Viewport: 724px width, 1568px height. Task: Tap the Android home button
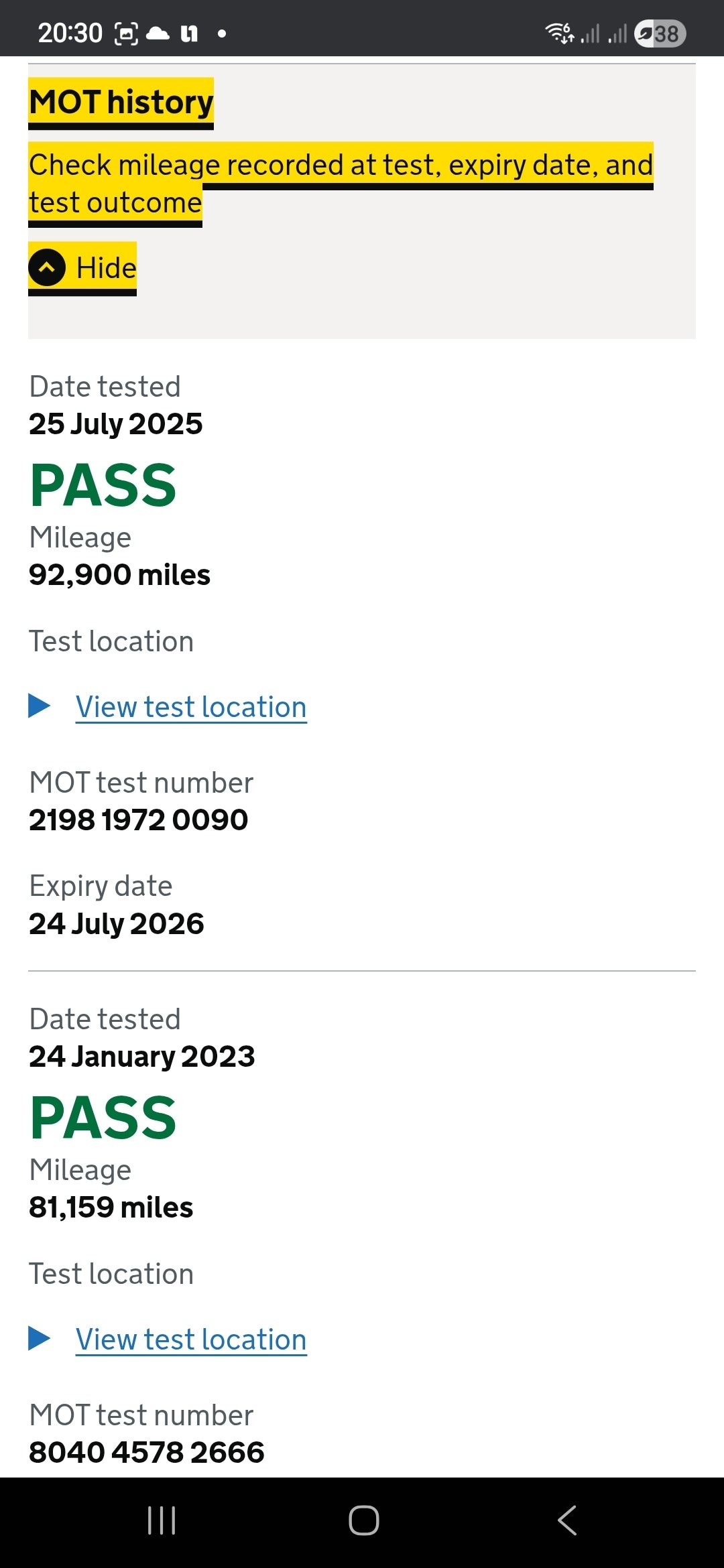point(363,1520)
